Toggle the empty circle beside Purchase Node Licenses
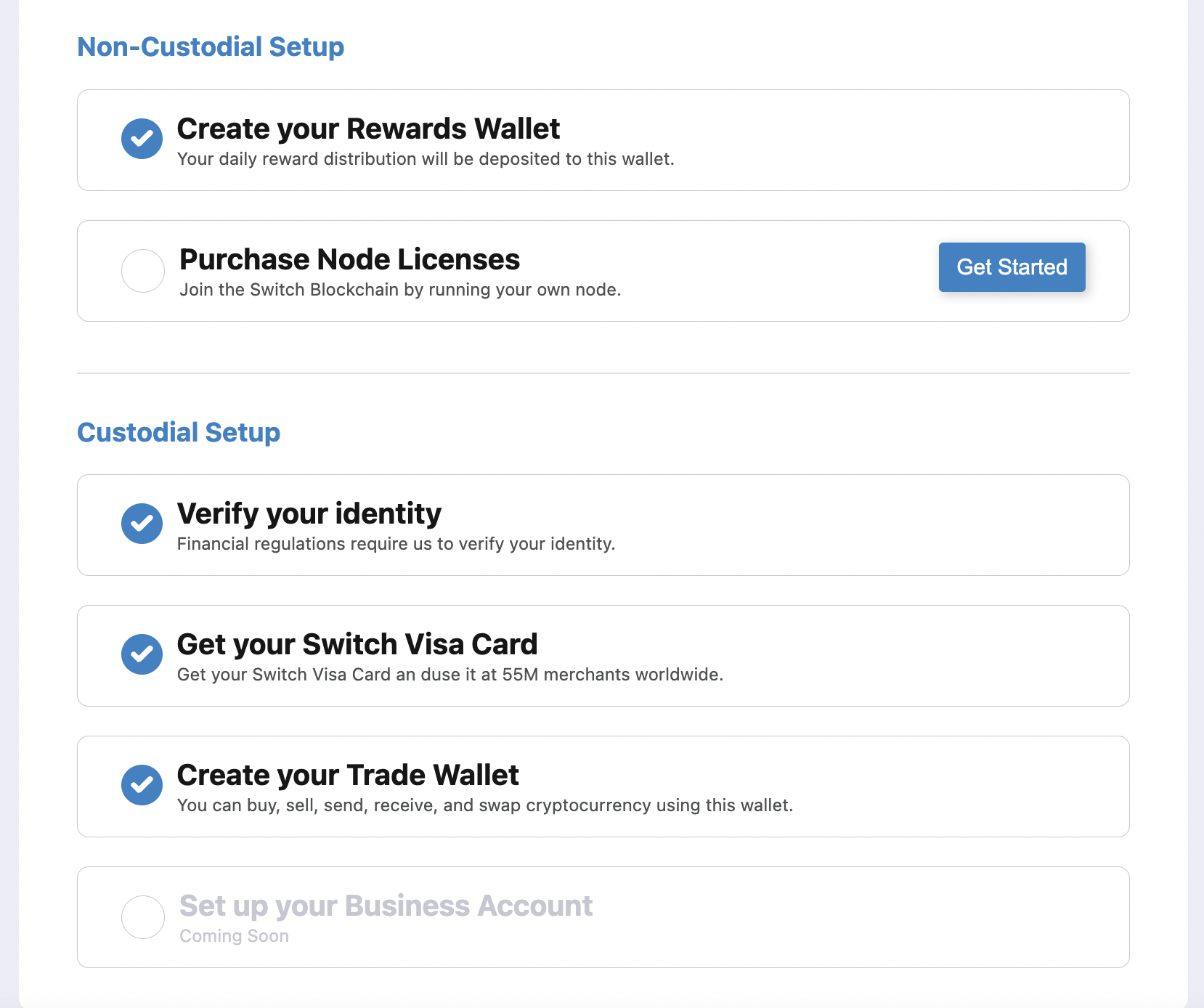Image resolution: width=1204 pixels, height=1008 pixels. point(143,271)
